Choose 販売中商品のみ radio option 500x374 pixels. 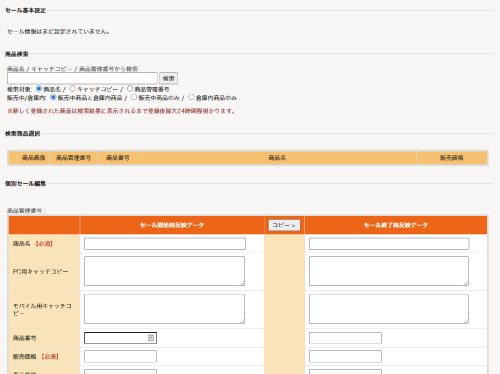click(x=134, y=97)
